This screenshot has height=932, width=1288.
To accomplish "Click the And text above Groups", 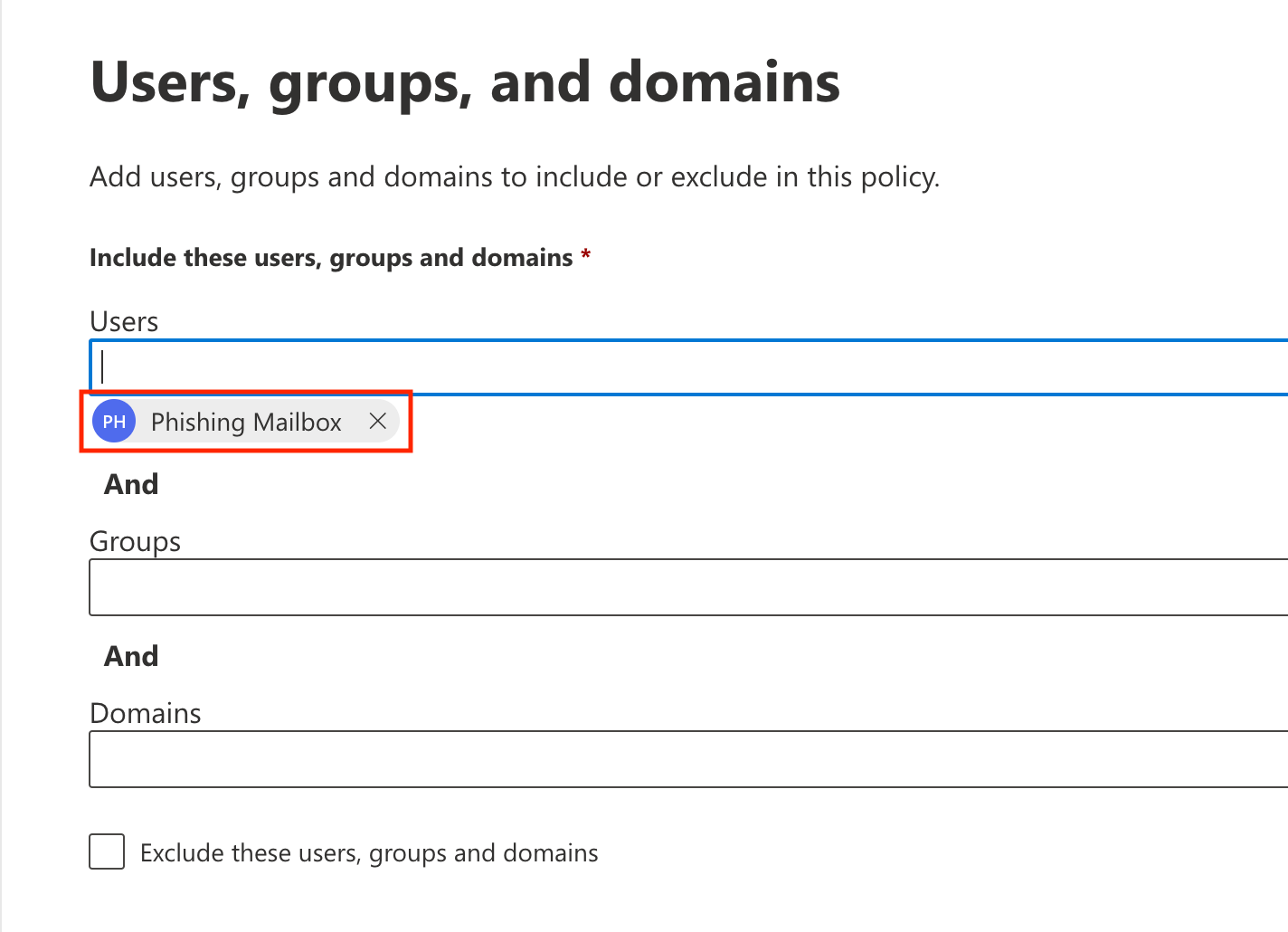I will click(131, 484).
